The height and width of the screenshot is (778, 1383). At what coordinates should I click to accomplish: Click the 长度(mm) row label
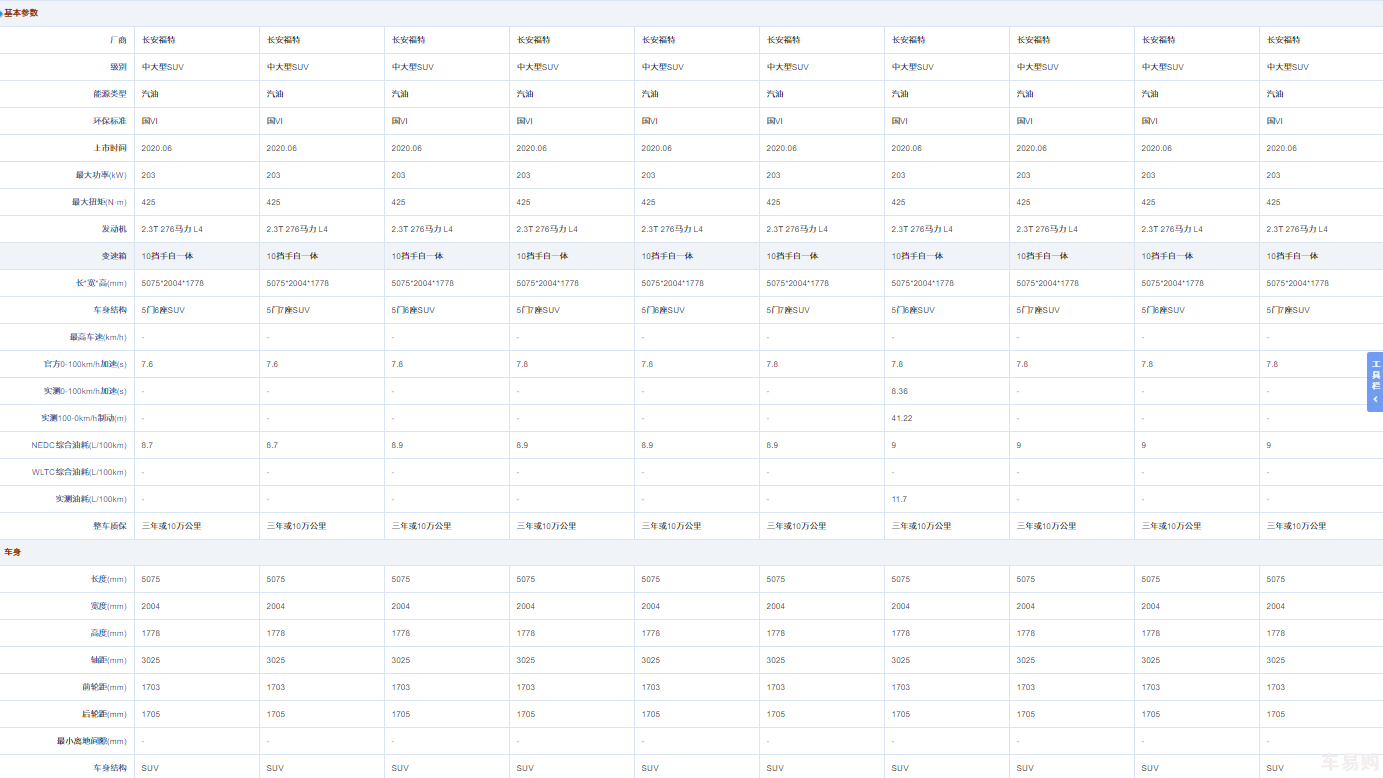tap(108, 579)
